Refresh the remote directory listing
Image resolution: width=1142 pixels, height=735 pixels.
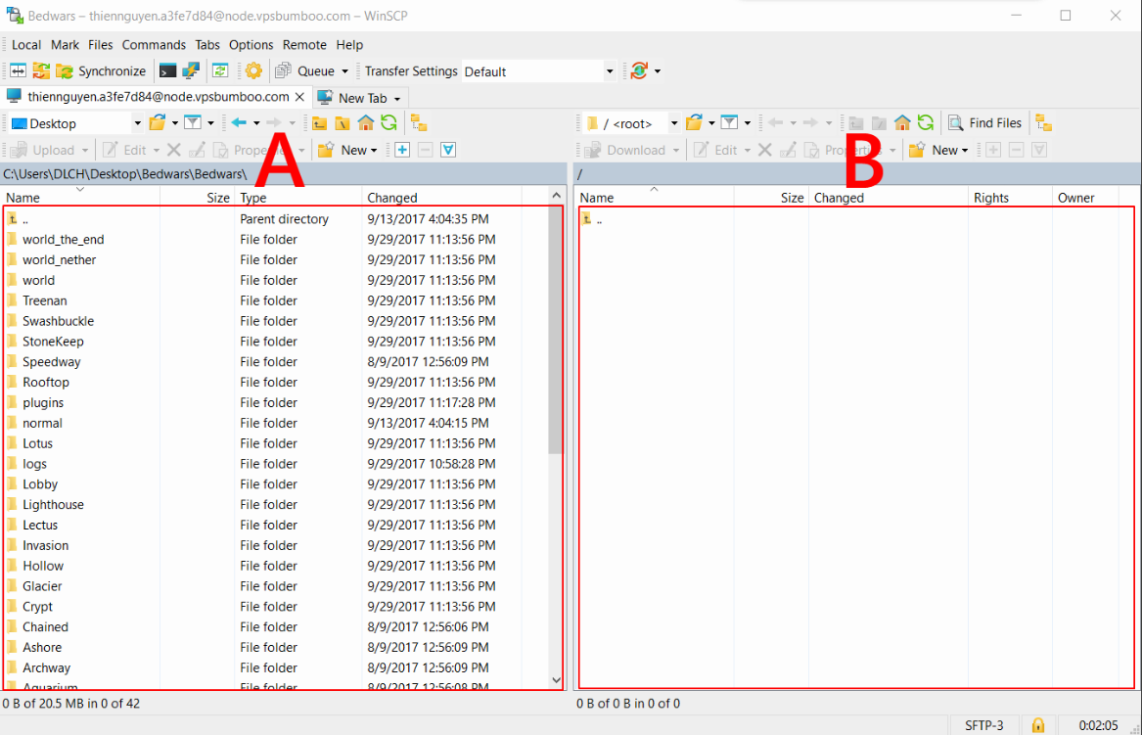(x=926, y=123)
